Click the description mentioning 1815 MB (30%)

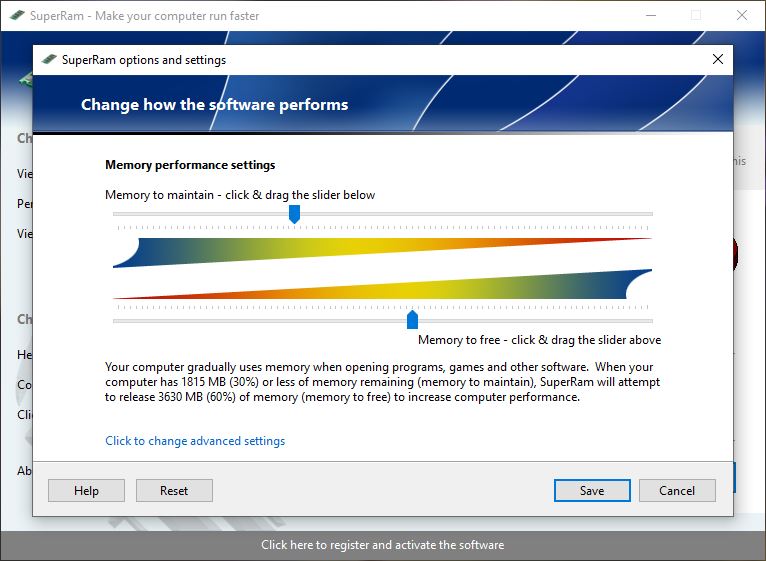tap(383, 382)
